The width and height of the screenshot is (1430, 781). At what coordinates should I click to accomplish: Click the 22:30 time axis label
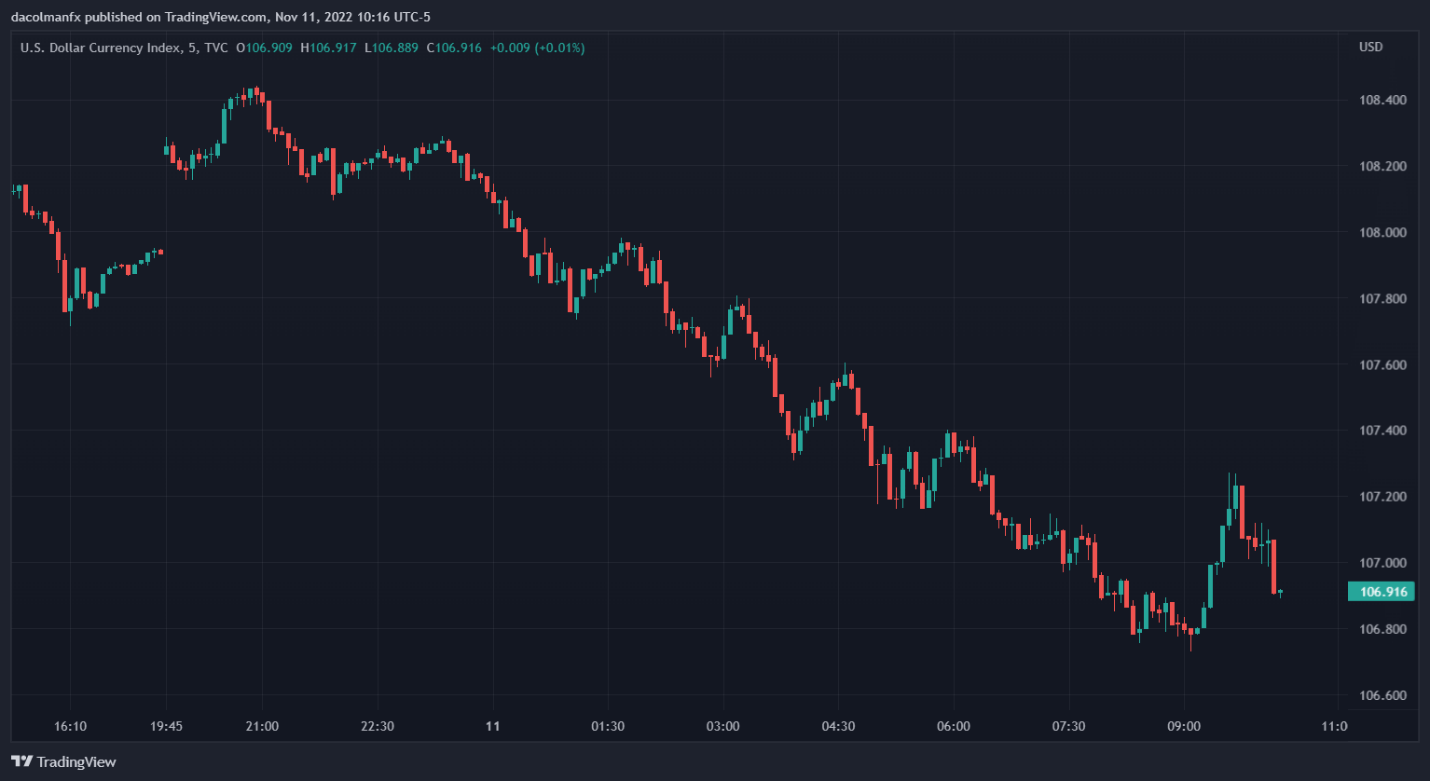click(x=377, y=726)
